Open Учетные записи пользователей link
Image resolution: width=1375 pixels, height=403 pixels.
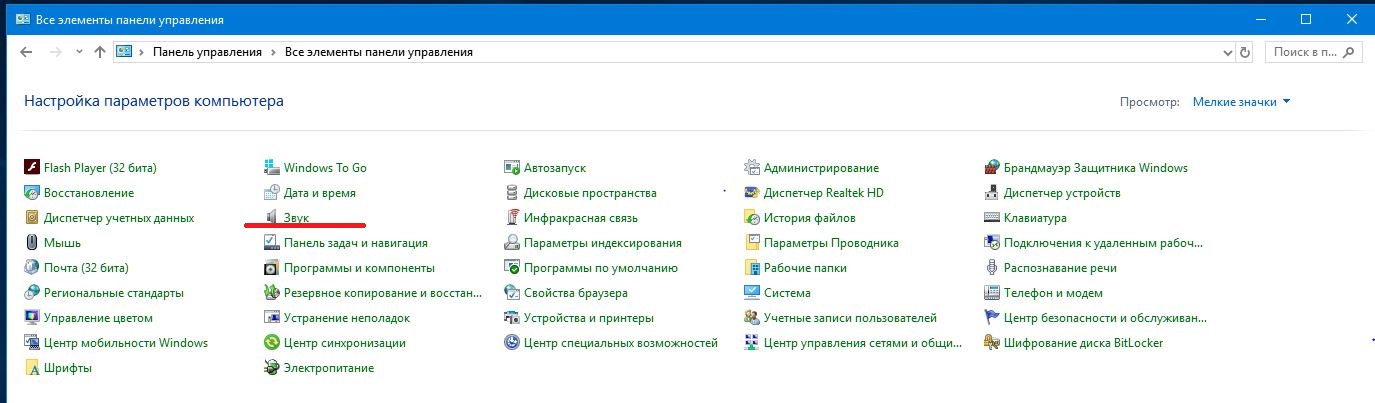[850, 318]
